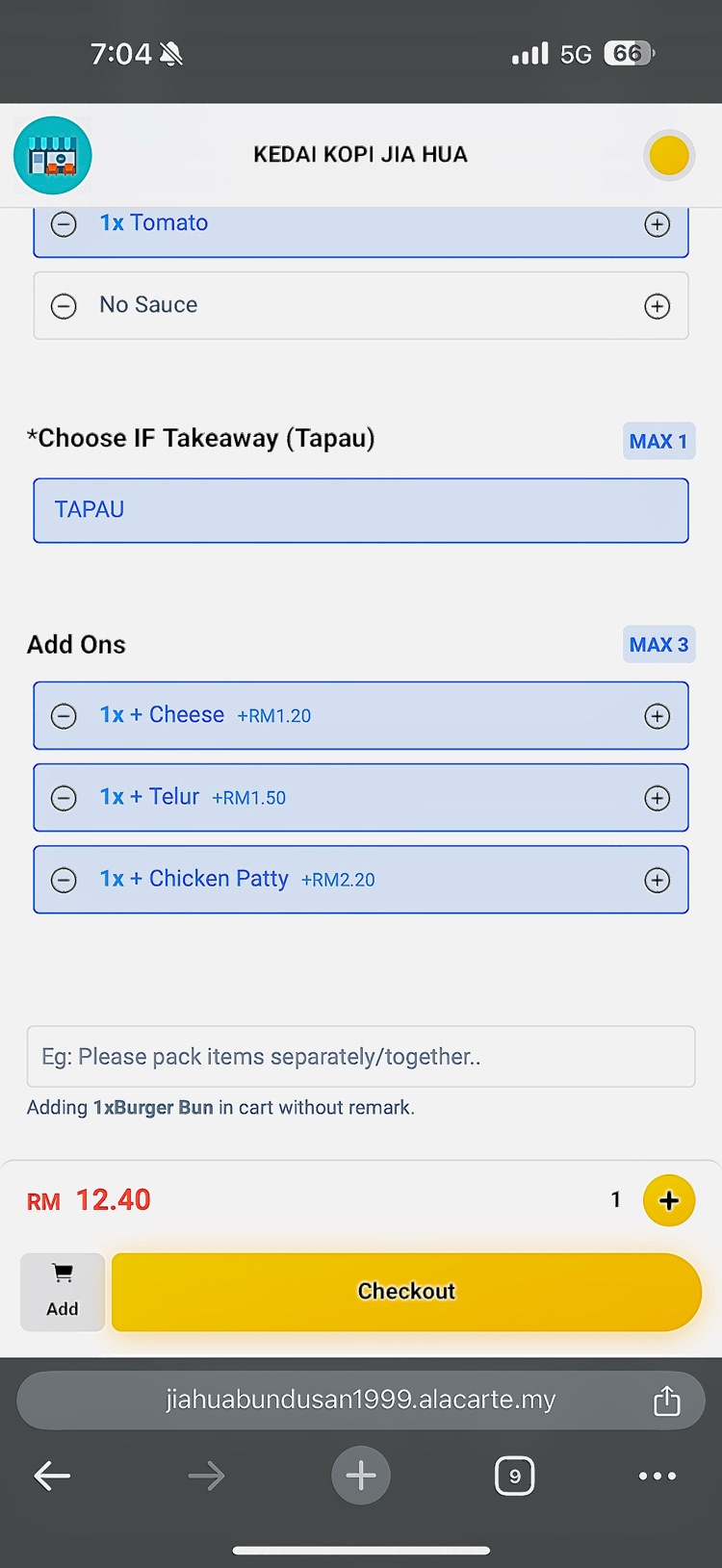Go back with the browser back arrow
722x1568 pixels.
click(52, 1476)
